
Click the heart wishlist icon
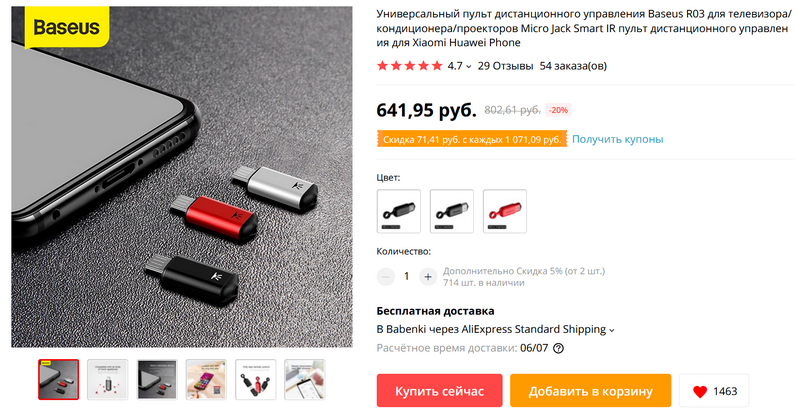(x=700, y=391)
